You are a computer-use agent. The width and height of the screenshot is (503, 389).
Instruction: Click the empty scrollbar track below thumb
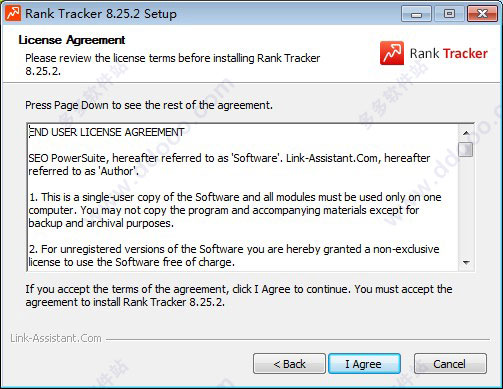tap(466, 206)
